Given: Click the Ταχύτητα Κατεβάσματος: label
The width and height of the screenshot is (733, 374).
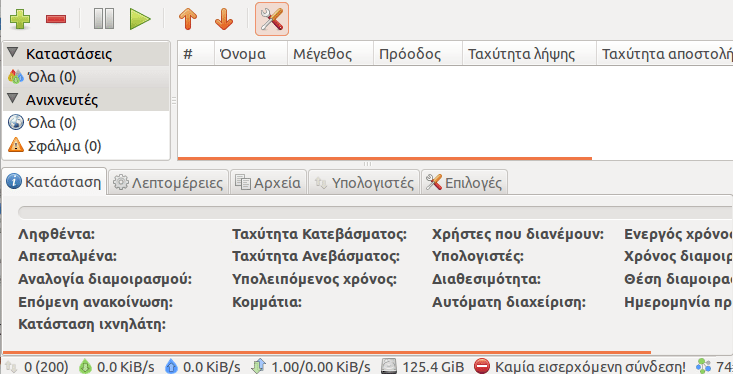Looking at the screenshot, I should (x=319, y=234).
